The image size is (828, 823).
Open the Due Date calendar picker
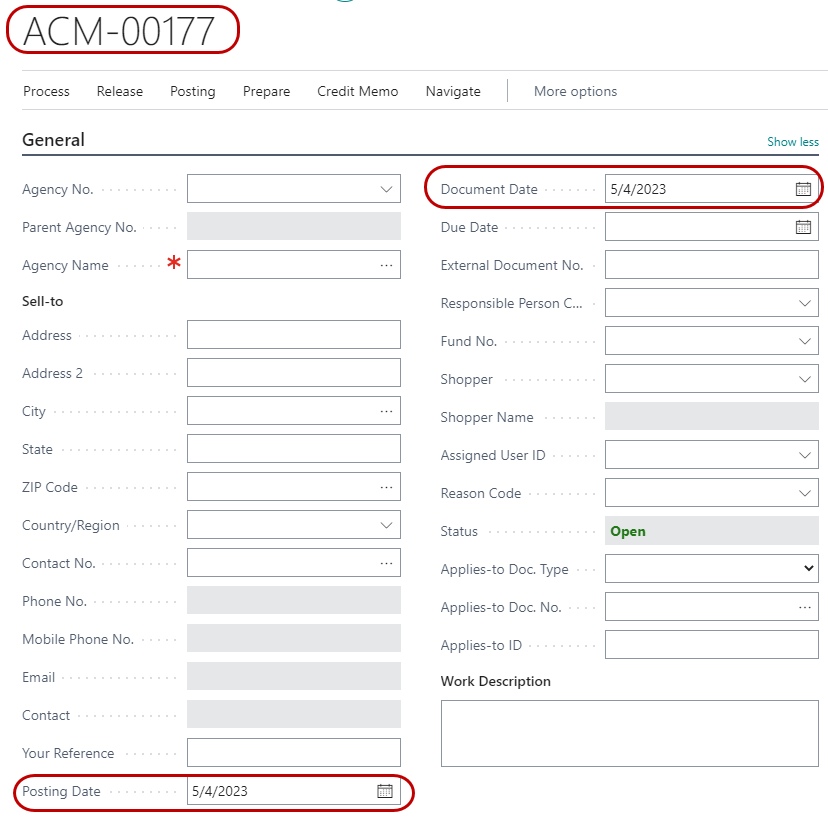tap(803, 227)
